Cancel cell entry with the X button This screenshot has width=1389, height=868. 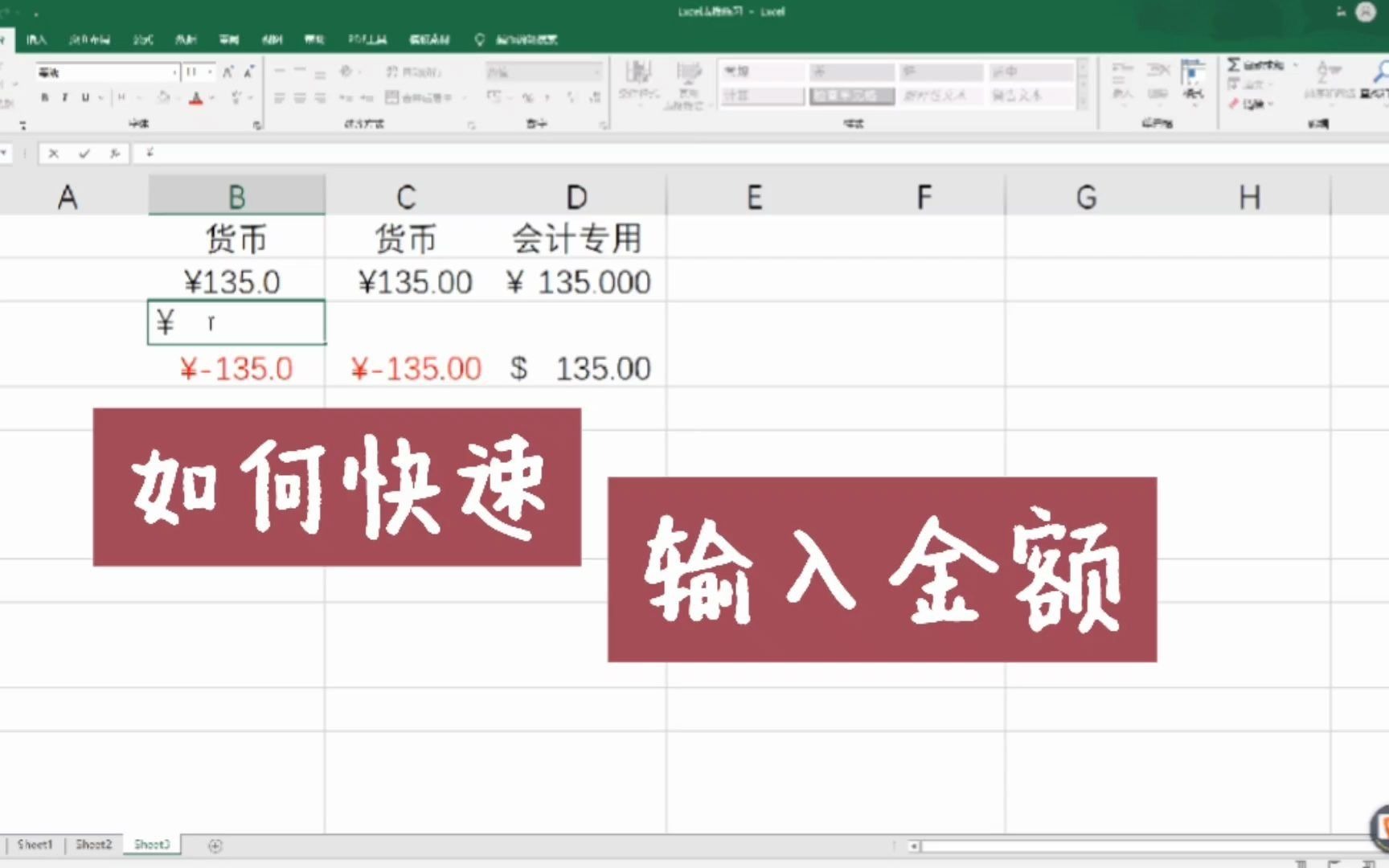53,153
